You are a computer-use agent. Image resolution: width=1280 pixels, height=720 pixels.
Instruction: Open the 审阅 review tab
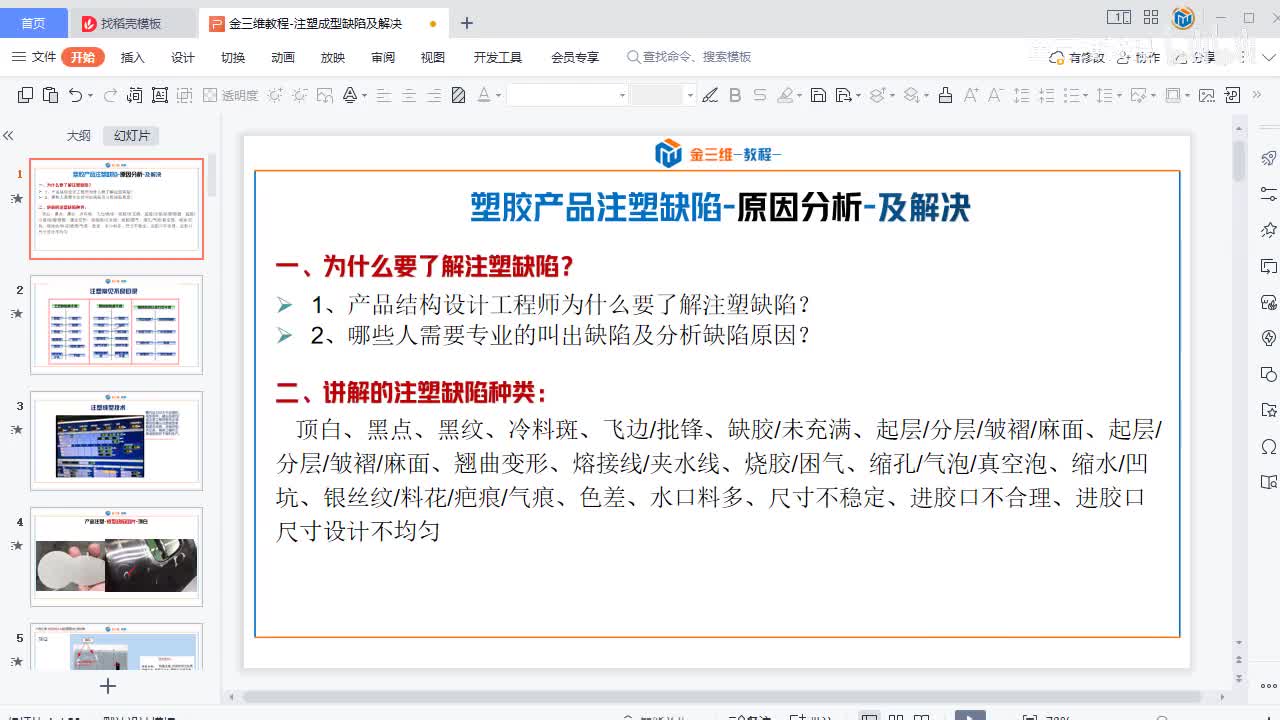point(383,57)
